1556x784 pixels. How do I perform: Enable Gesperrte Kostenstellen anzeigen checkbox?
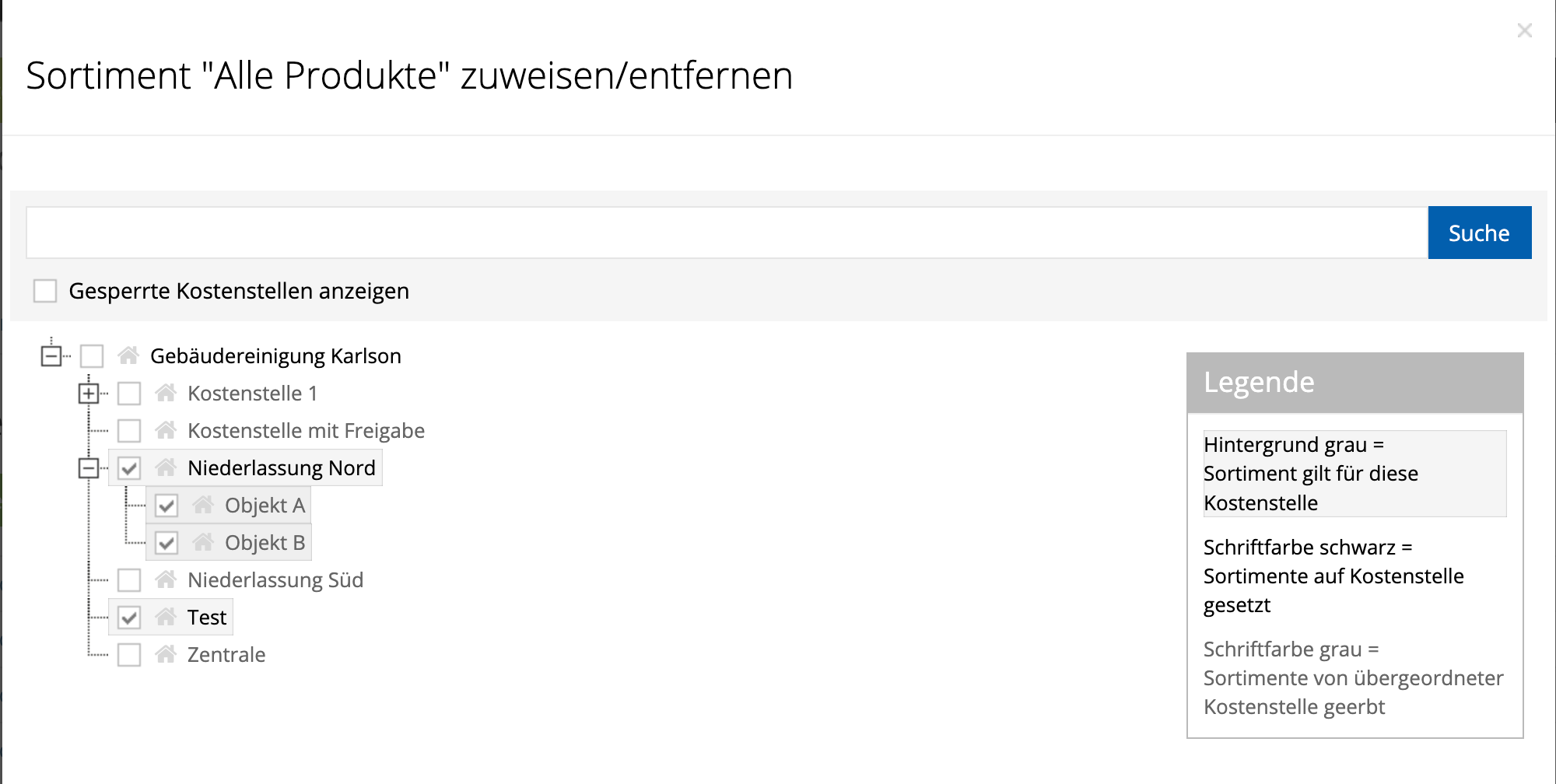pos(45,291)
